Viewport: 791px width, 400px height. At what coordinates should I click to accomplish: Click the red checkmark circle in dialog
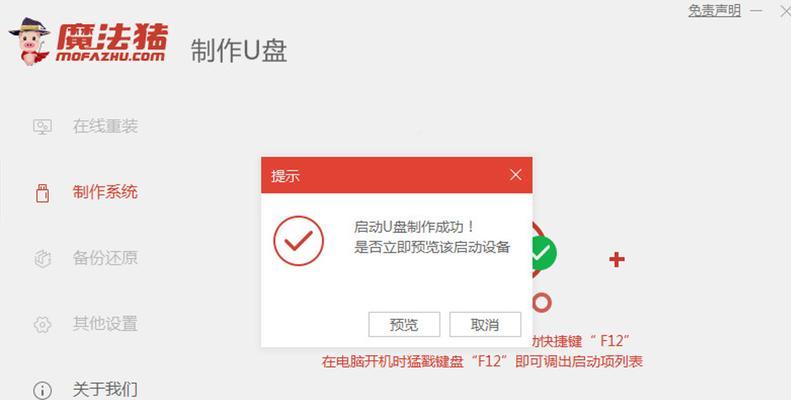[299, 241]
